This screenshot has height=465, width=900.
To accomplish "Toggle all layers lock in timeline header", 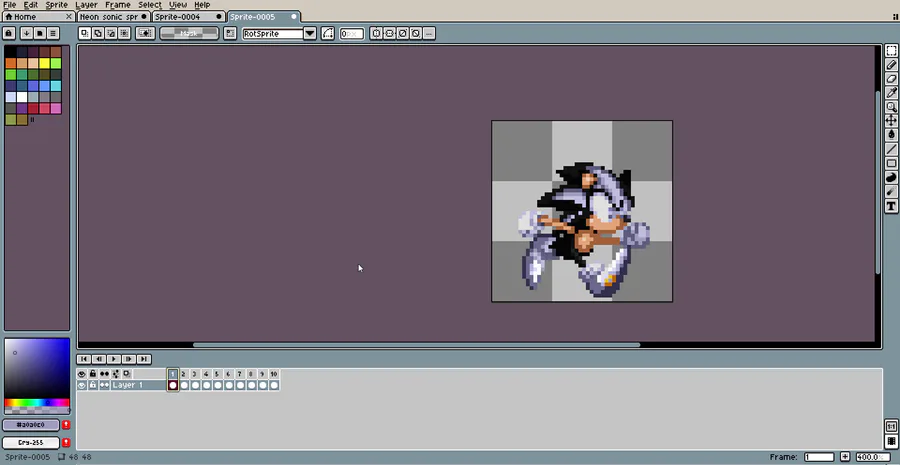I will tap(92, 374).
